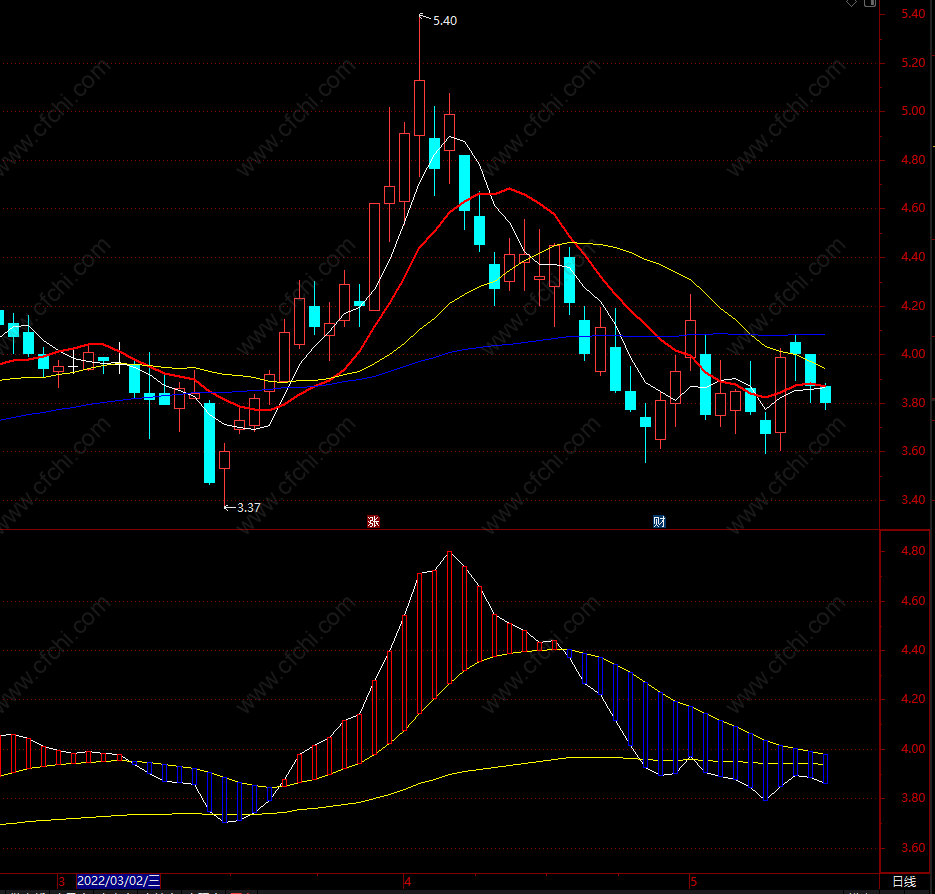Click the 财 financial report marker icon

[659, 522]
